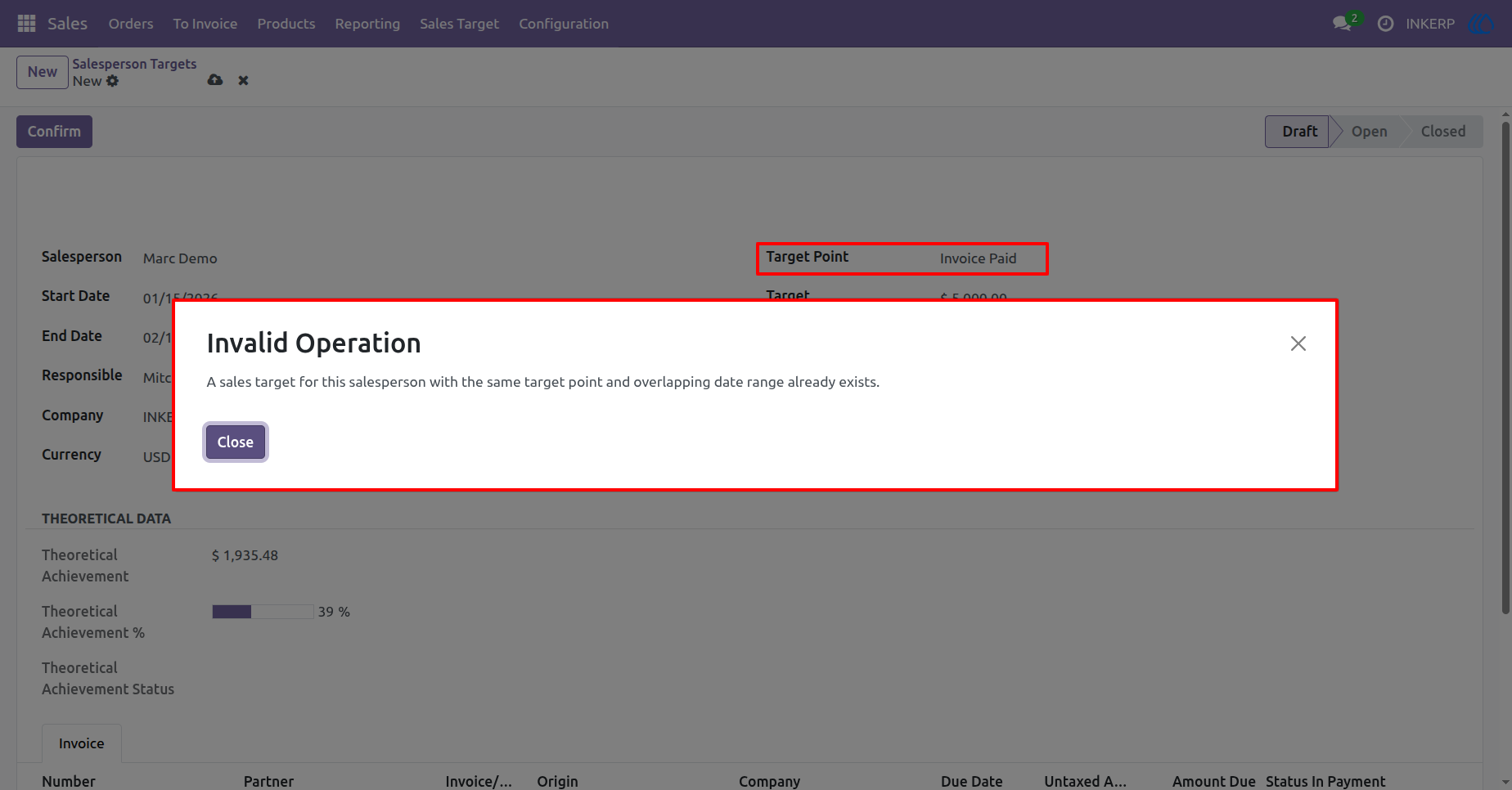Click the discard changes X icon
The height and width of the screenshot is (790, 1512).
pos(243,80)
